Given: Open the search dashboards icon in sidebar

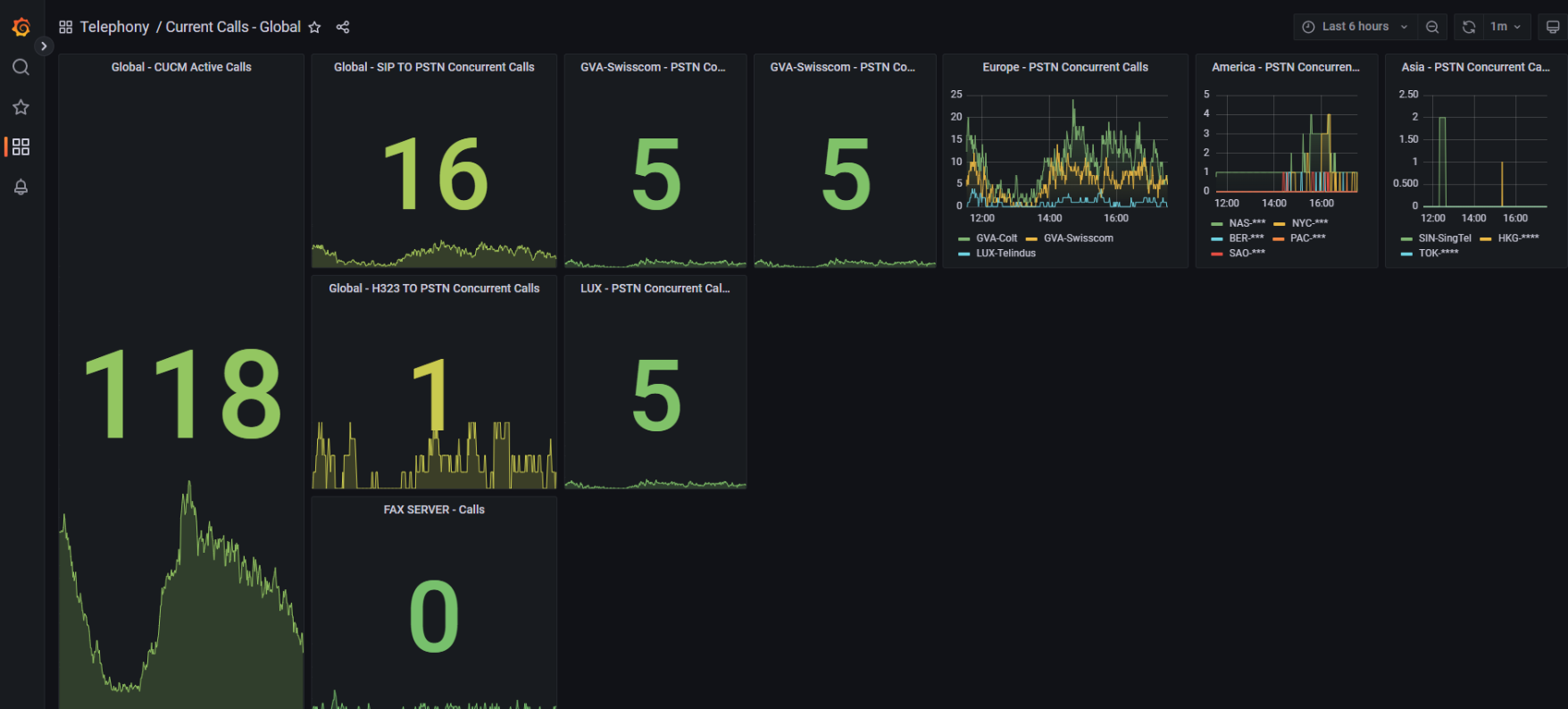Looking at the screenshot, I should tap(21, 68).
